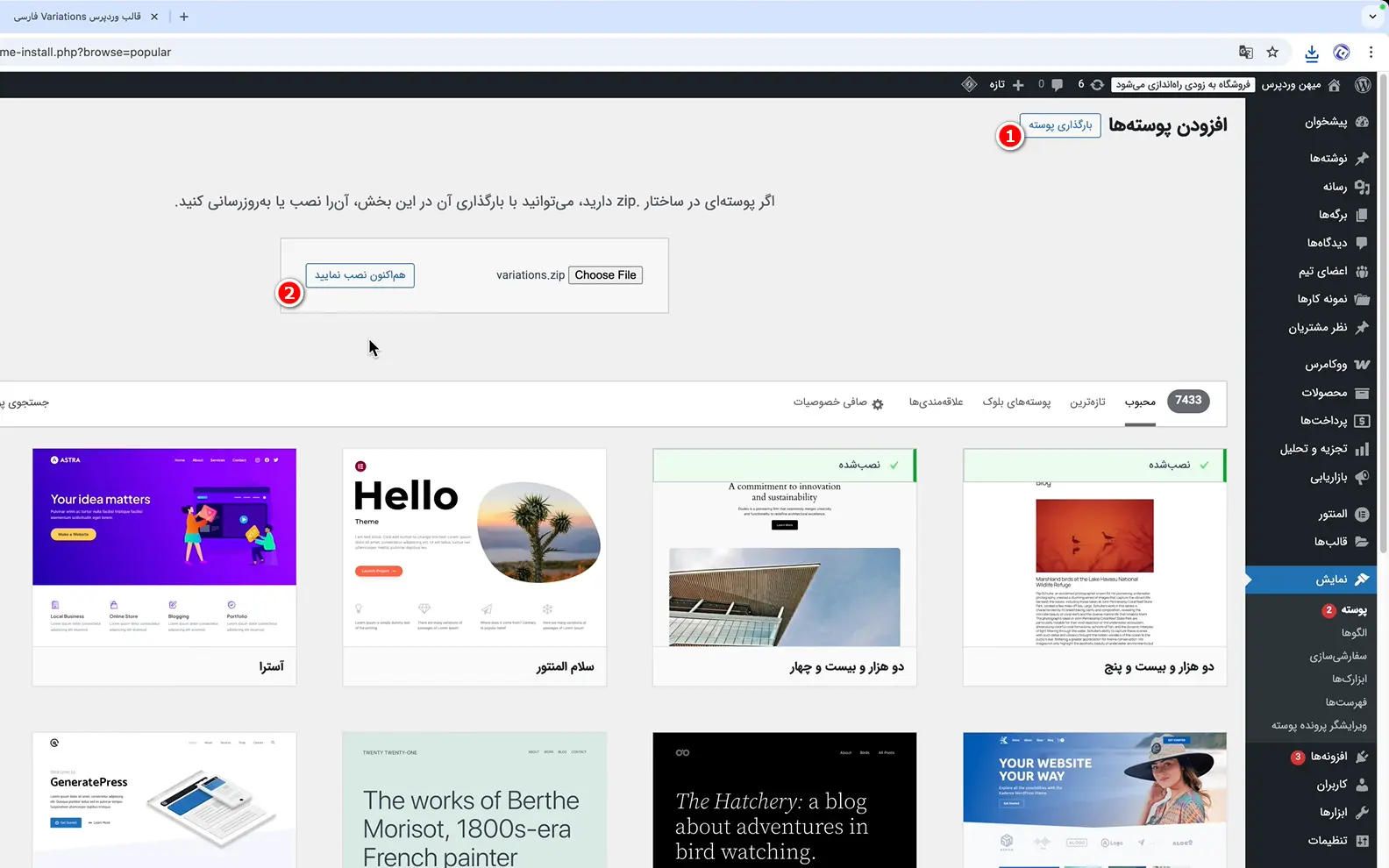Click the مهین وردپرس site name
The height and width of the screenshot is (868, 1389).
[1291, 85]
